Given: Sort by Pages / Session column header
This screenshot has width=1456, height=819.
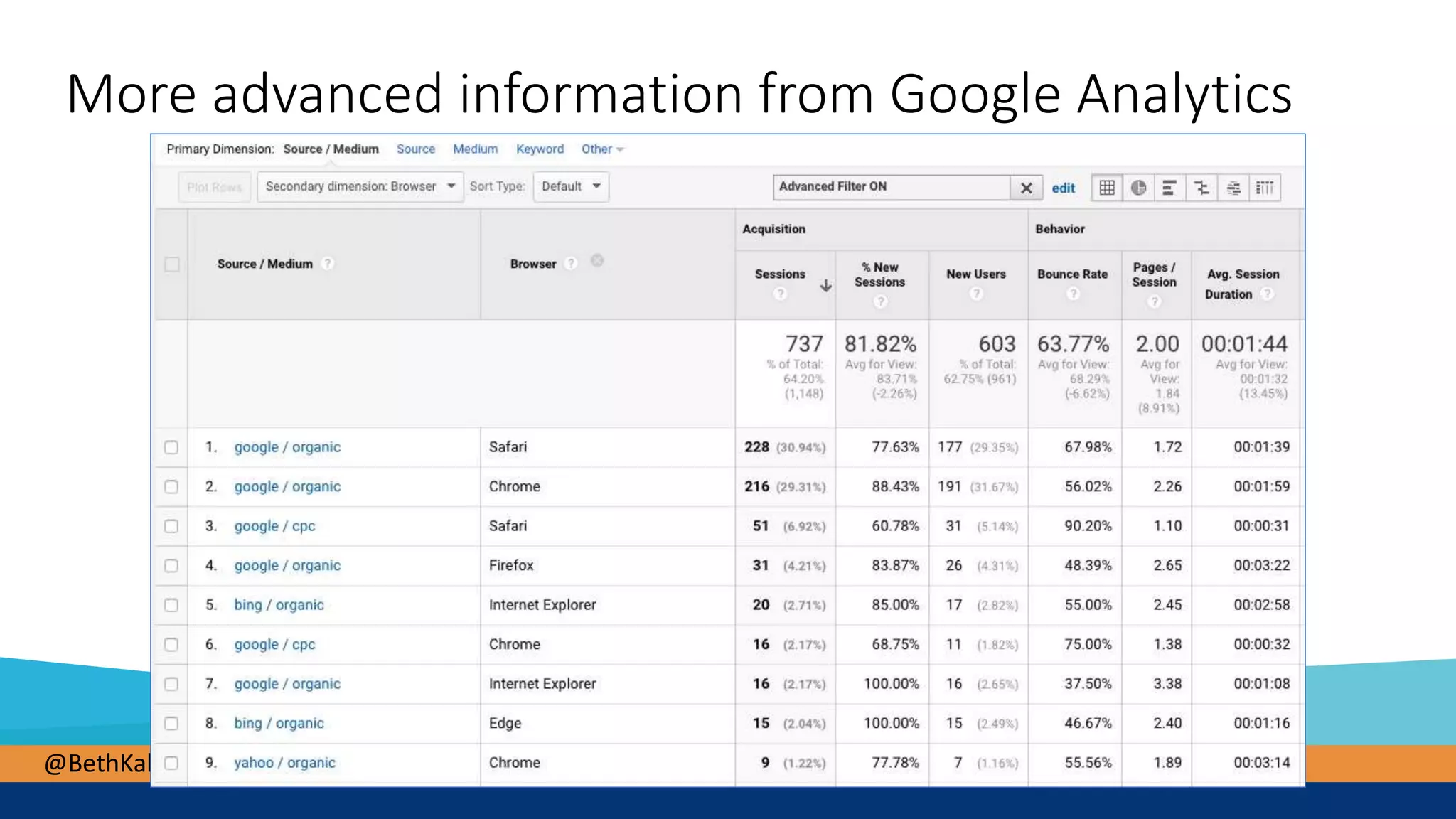Looking at the screenshot, I should click(x=1154, y=274).
